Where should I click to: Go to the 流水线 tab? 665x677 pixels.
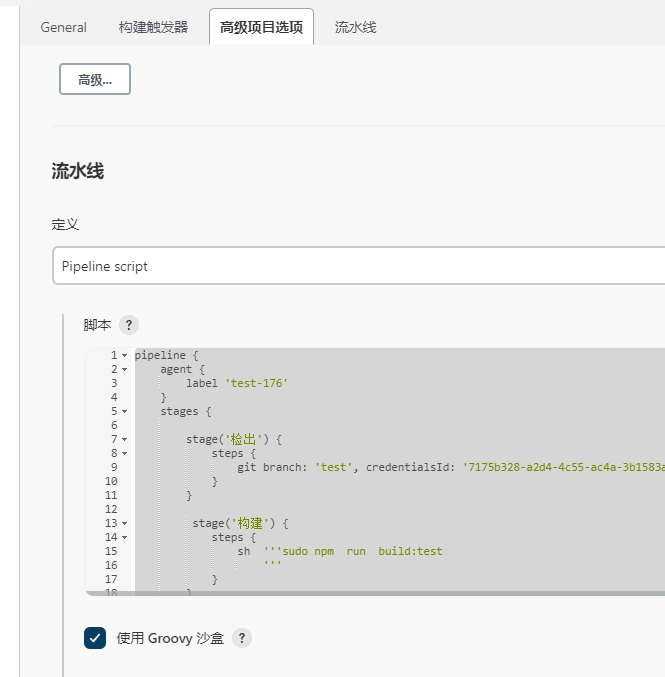tap(355, 27)
